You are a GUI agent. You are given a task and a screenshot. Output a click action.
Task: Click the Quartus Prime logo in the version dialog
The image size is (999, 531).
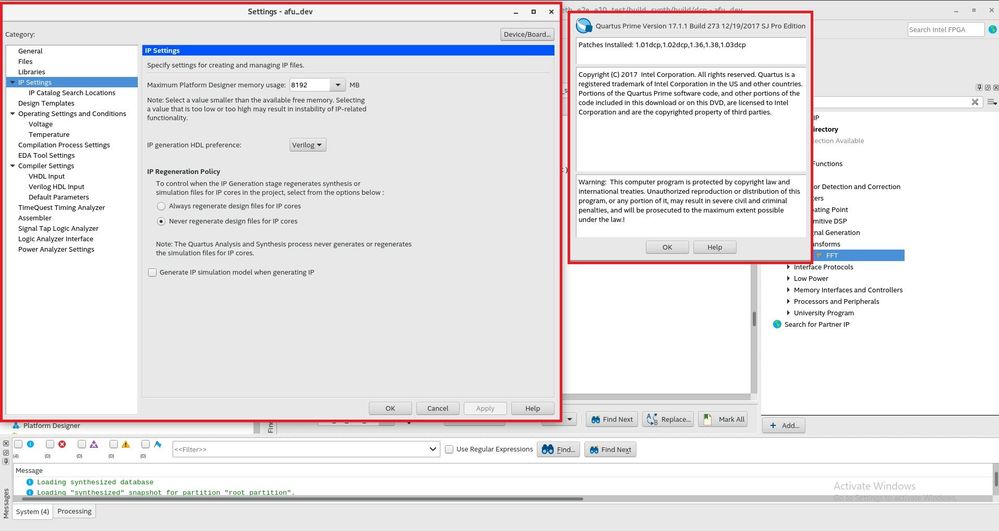[584, 25]
